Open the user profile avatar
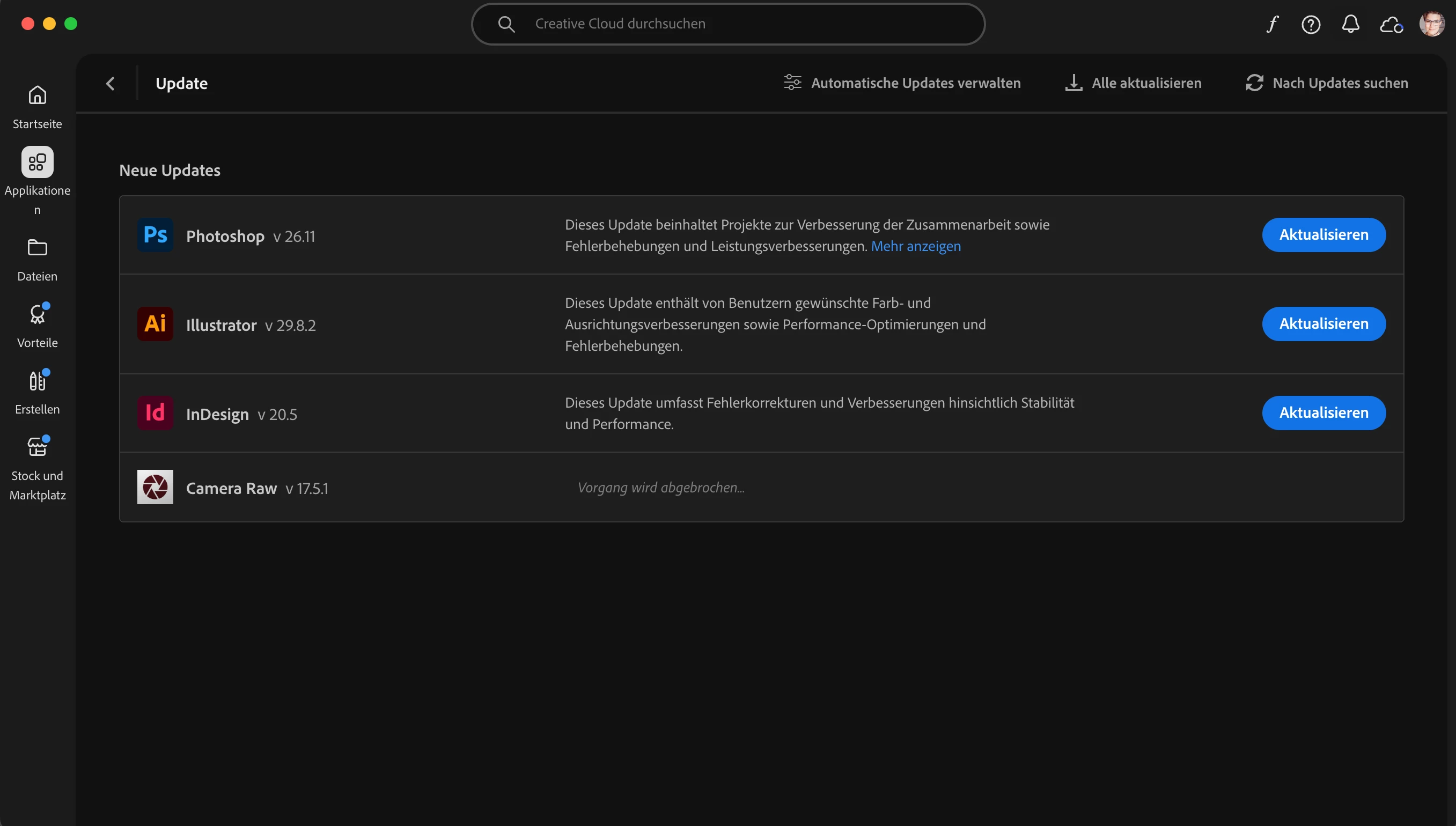Viewport: 1456px width, 826px height. (x=1432, y=24)
